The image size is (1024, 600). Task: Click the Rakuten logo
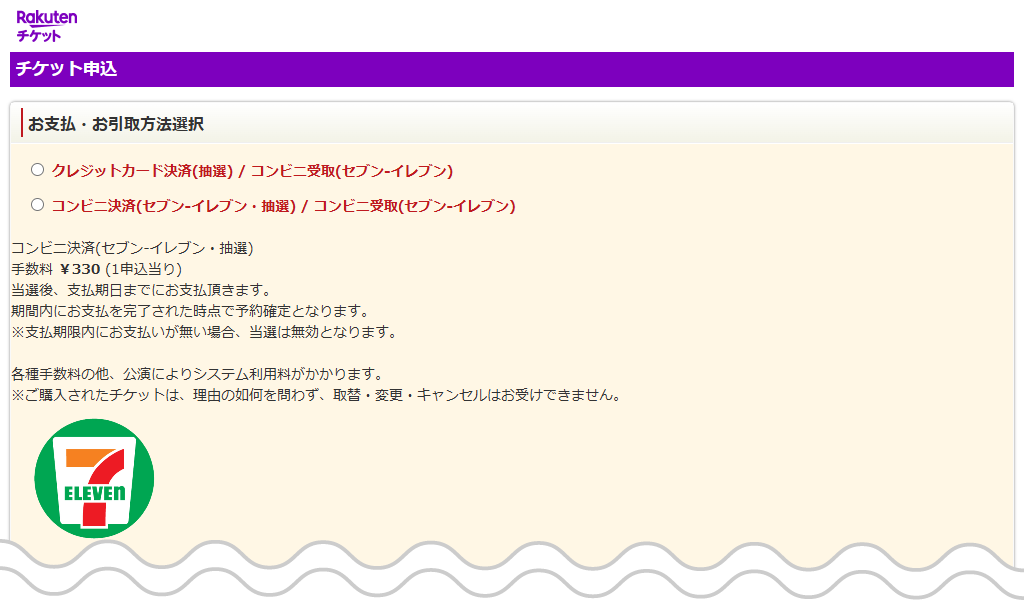pos(46,16)
